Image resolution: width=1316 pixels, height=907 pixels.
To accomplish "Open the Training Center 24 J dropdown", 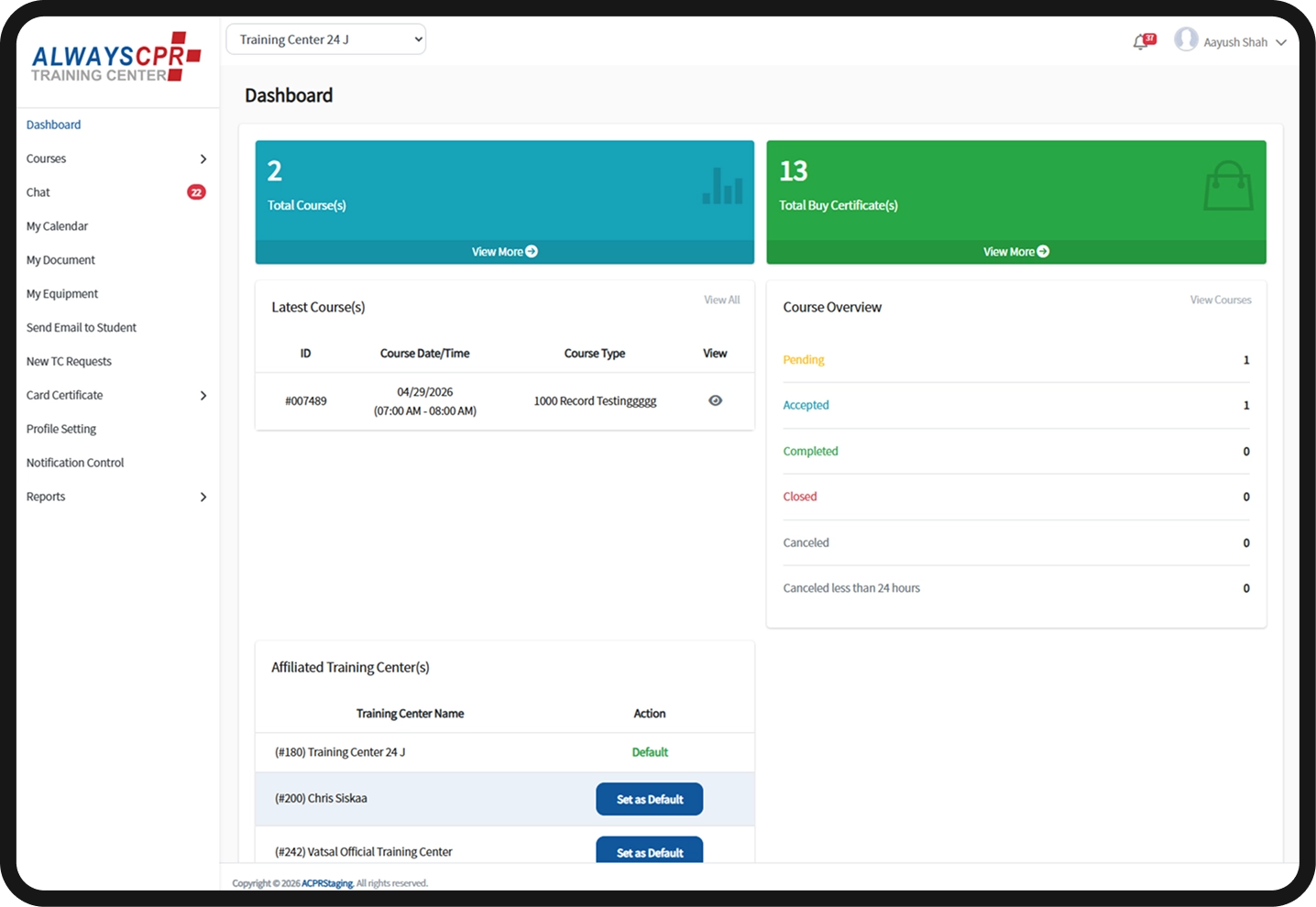I will (325, 39).
